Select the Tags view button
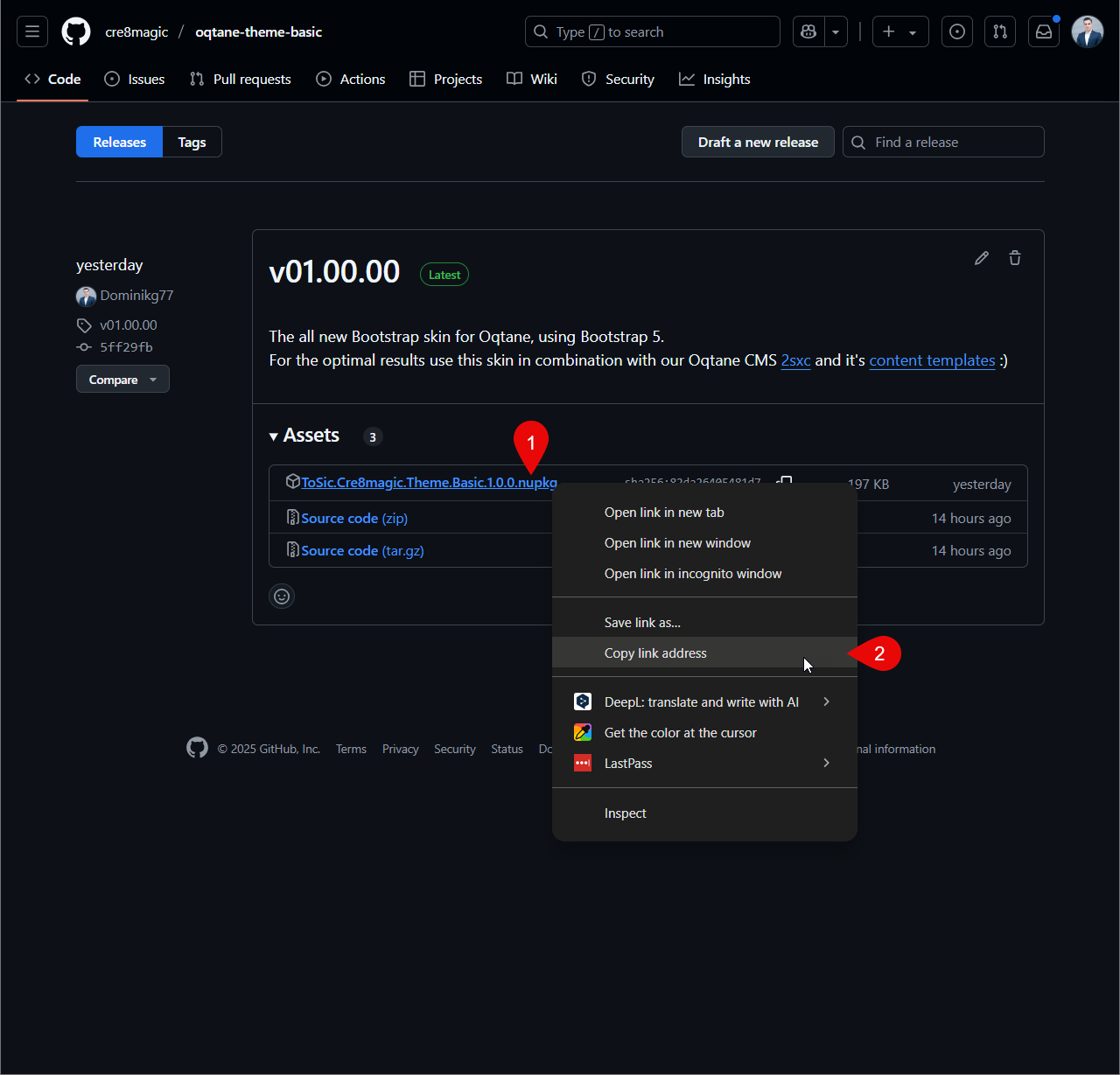The width and height of the screenshot is (1120, 1075). 192,142
